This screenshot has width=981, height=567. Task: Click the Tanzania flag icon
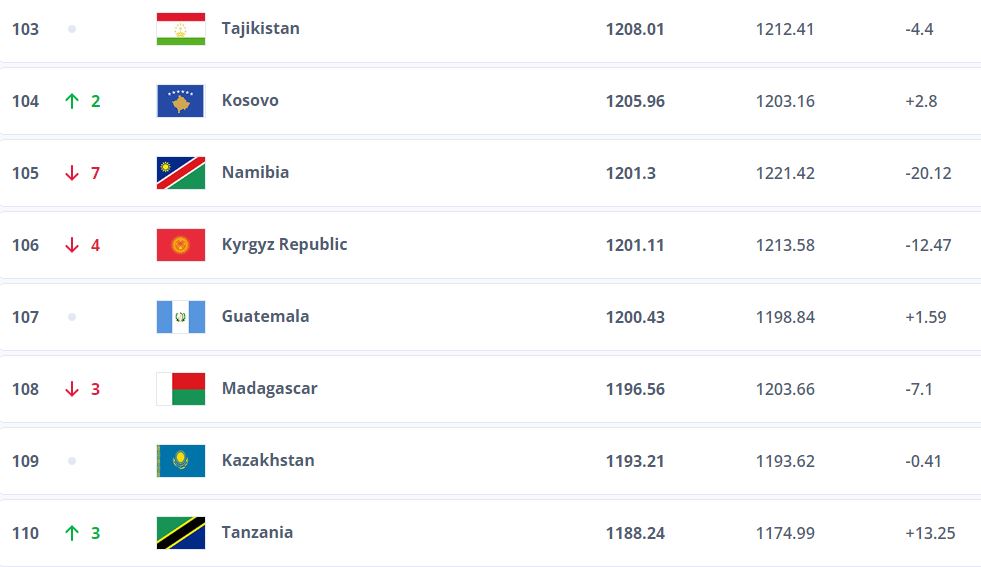[x=181, y=533]
